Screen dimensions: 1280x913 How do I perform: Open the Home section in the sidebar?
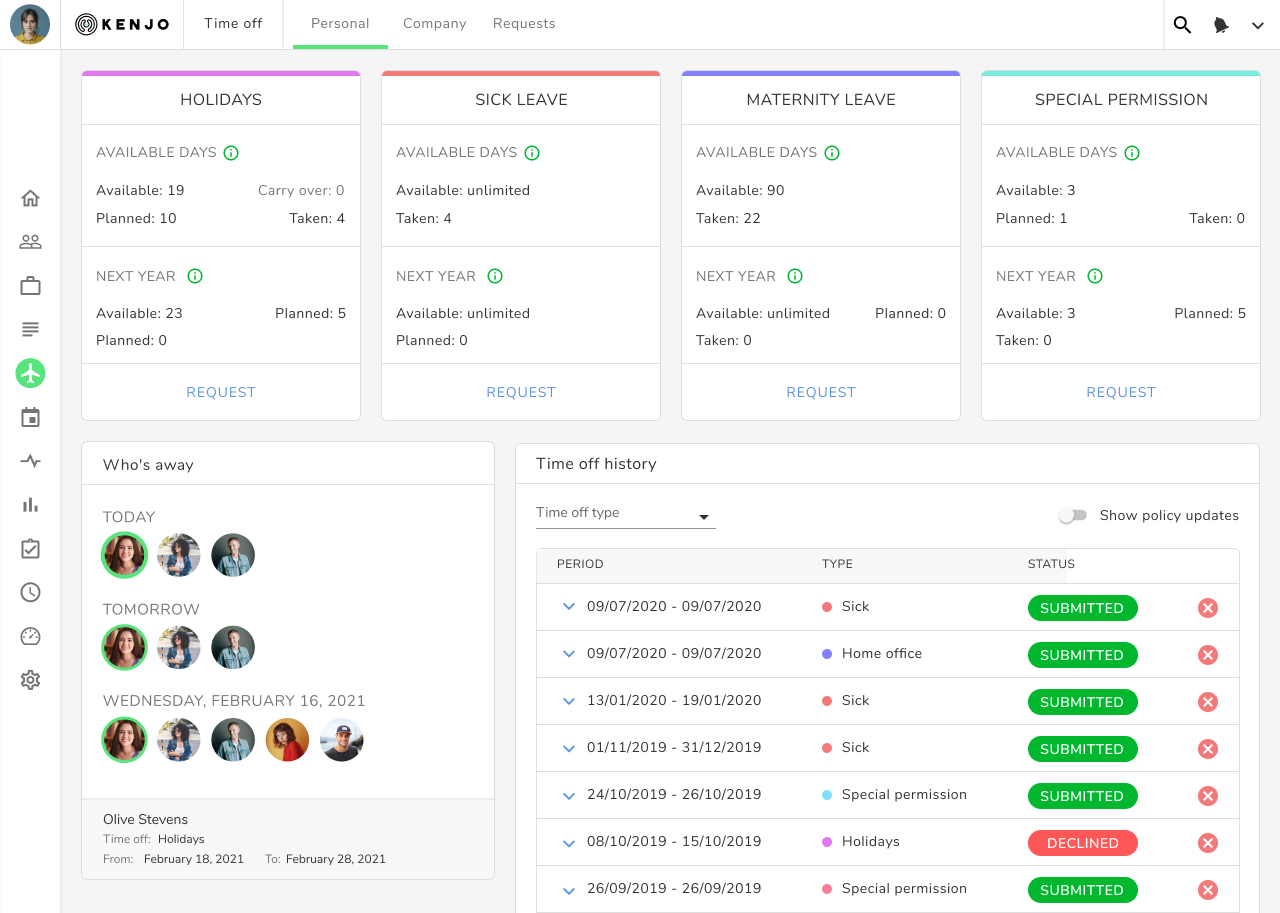[x=30, y=197]
